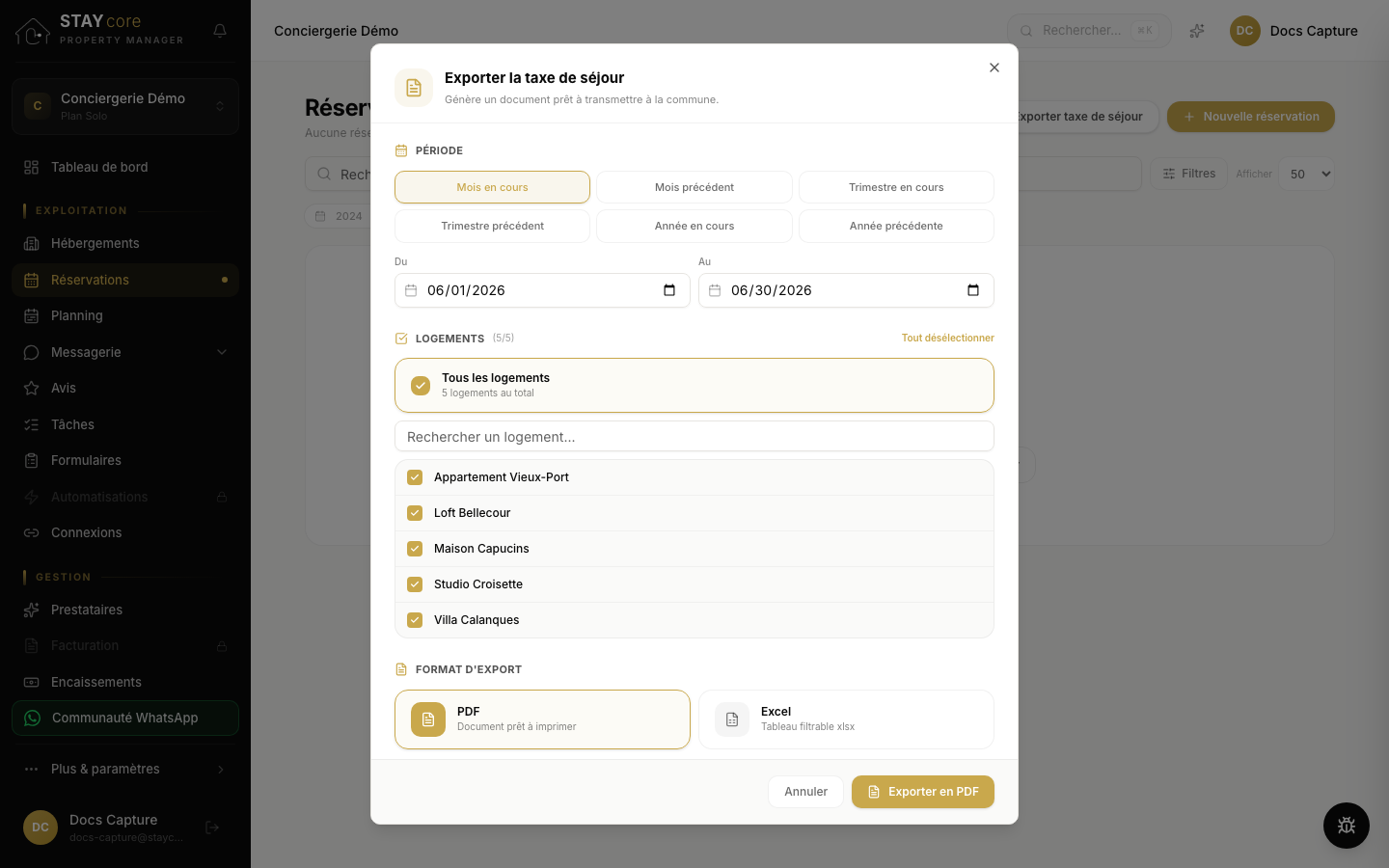Screen dimensions: 1389x868
Task: Click the Messagerie chat bubble icon
Action: 31,352
